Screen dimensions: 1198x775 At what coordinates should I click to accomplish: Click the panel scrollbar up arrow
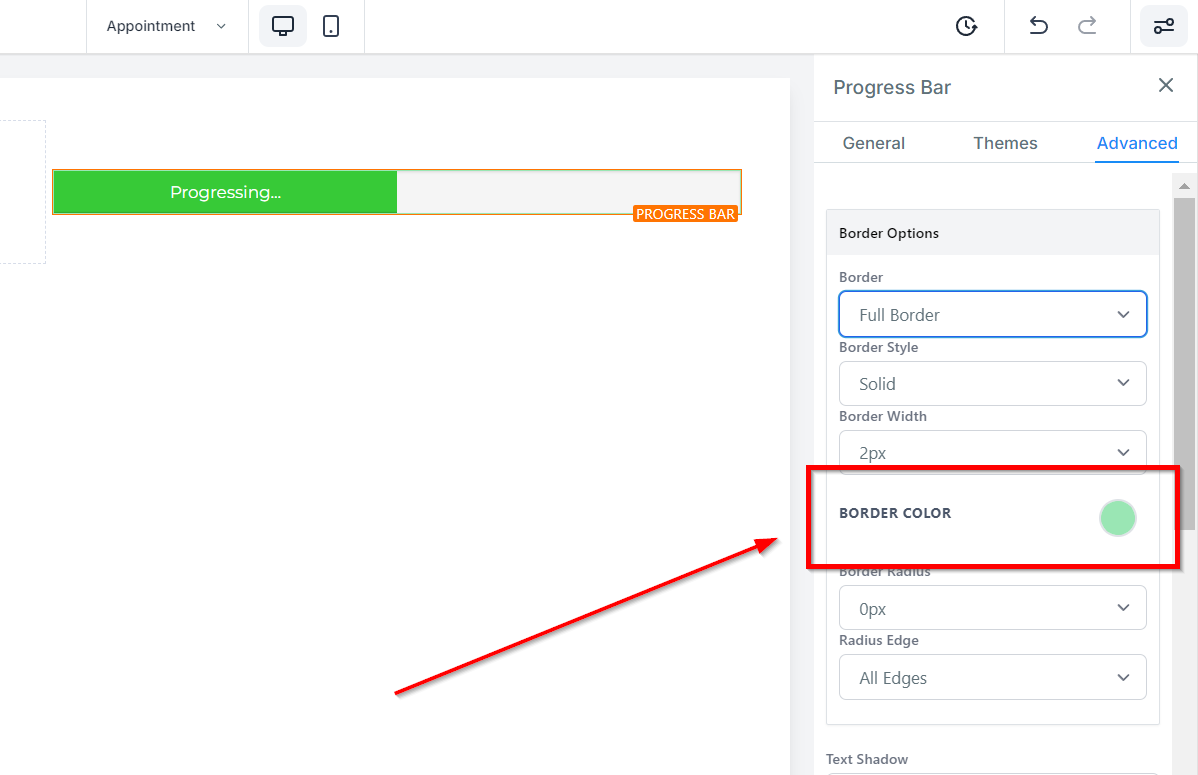pos(1184,186)
